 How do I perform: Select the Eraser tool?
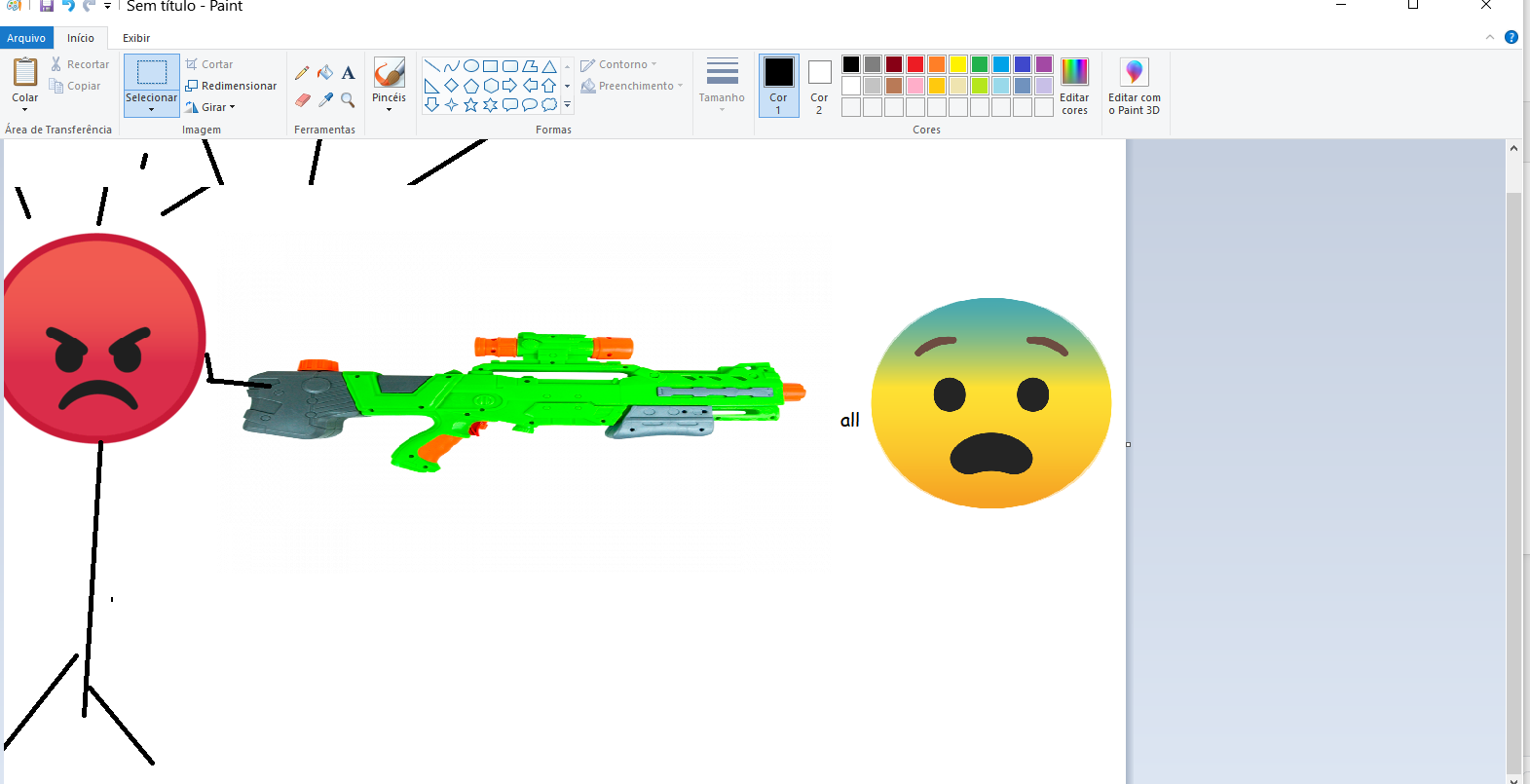coord(302,99)
